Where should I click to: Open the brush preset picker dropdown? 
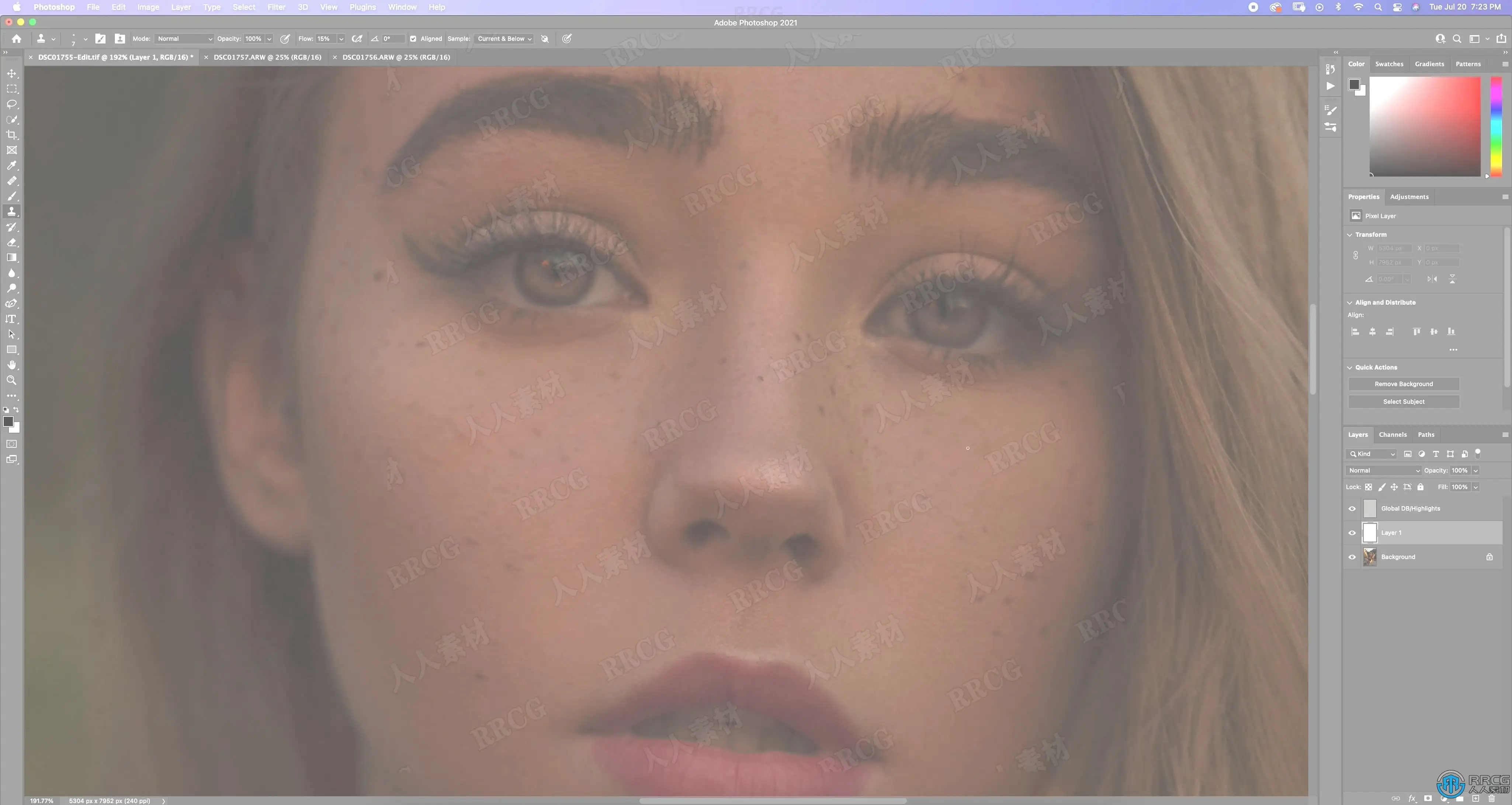pyautogui.click(x=86, y=39)
